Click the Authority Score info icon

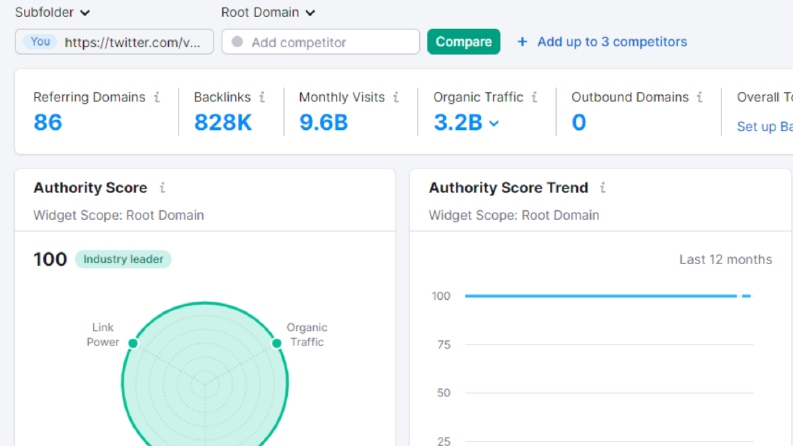162,188
